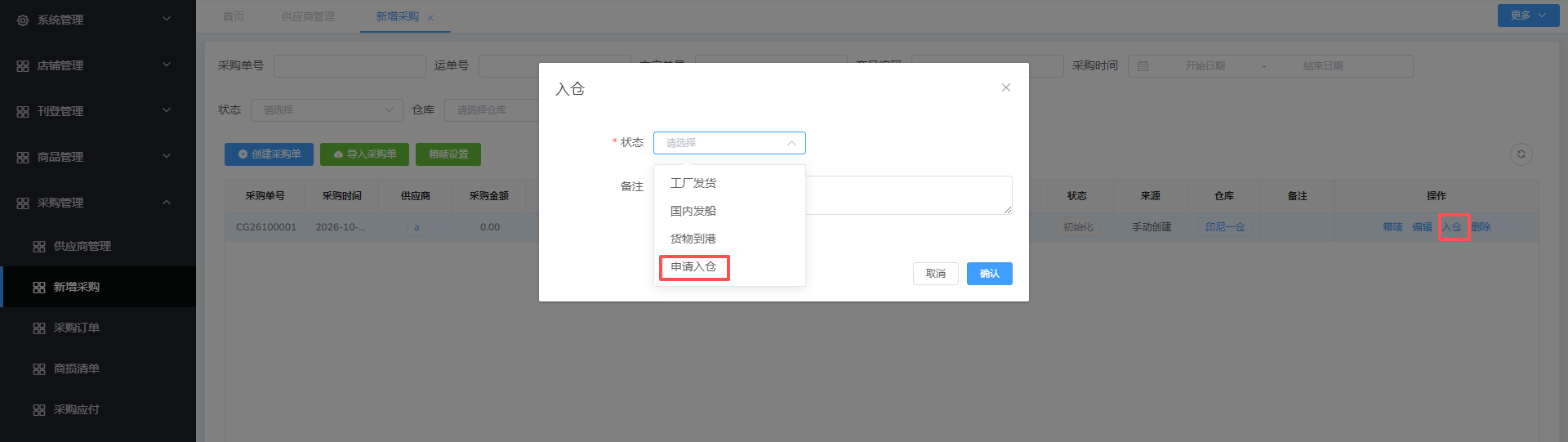This screenshot has height=442, width=1568.
Task: Close the 入仓 dialog with the X icon
Action: tap(1006, 87)
